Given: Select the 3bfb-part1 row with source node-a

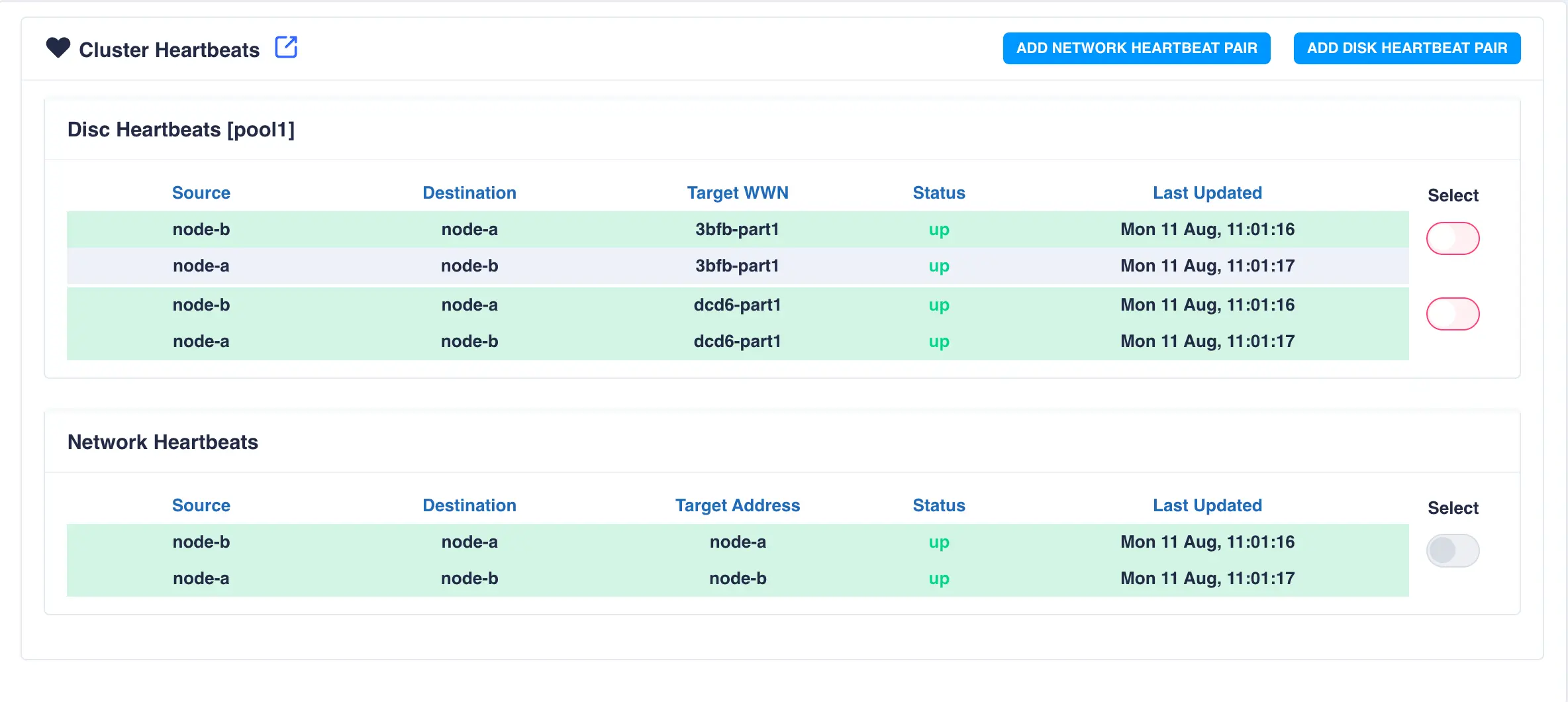Looking at the screenshot, I should 738,266.
